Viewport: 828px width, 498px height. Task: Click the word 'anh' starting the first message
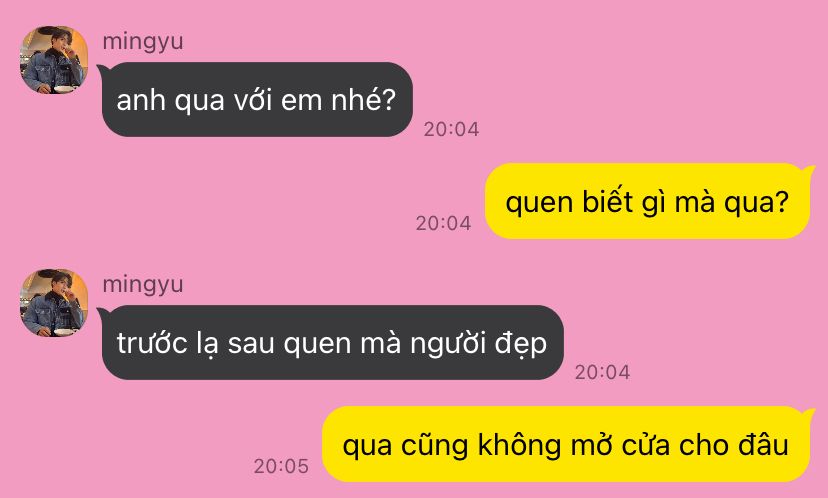[x=141, y=100]
